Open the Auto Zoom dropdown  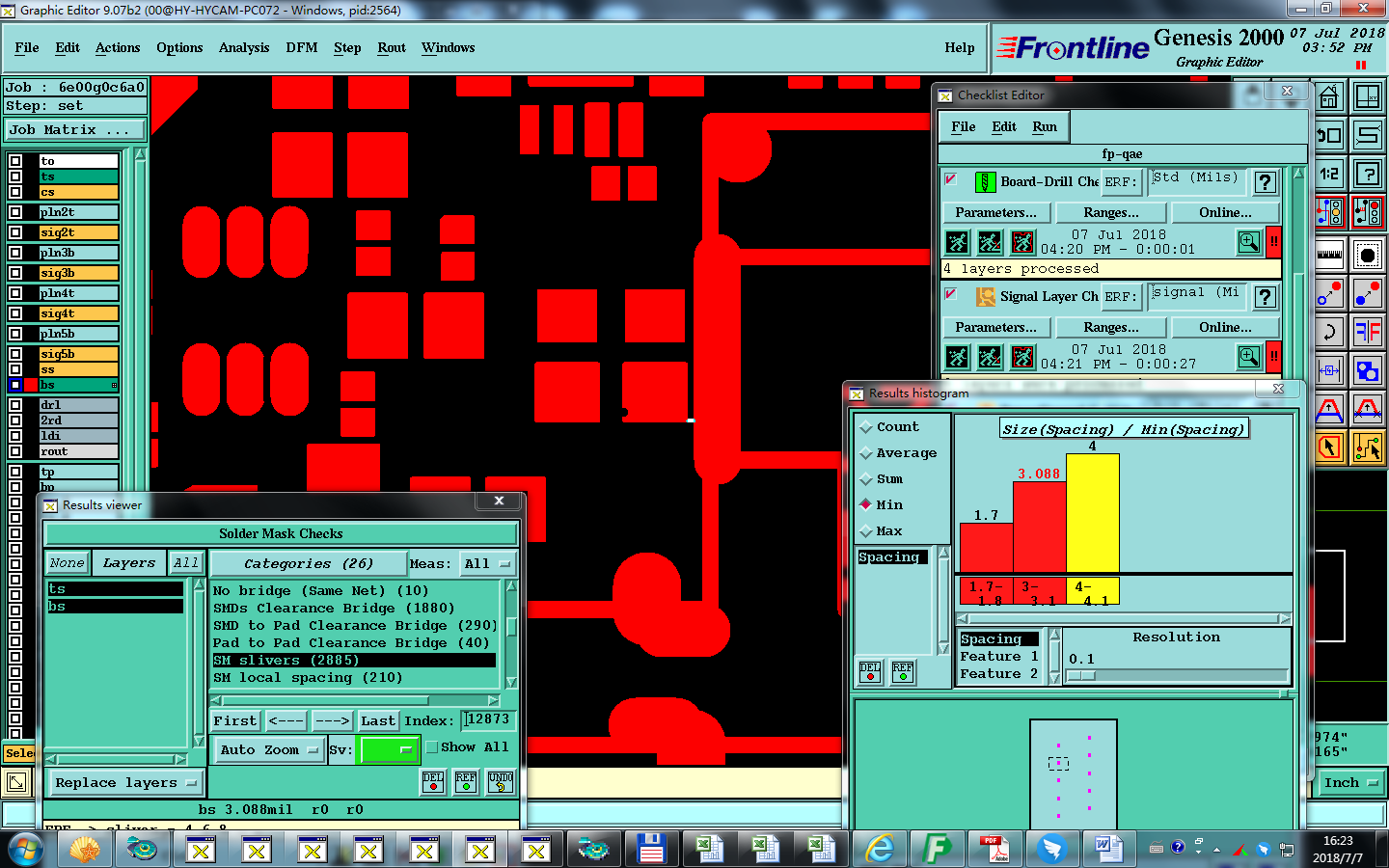click(x=268, y=749)
